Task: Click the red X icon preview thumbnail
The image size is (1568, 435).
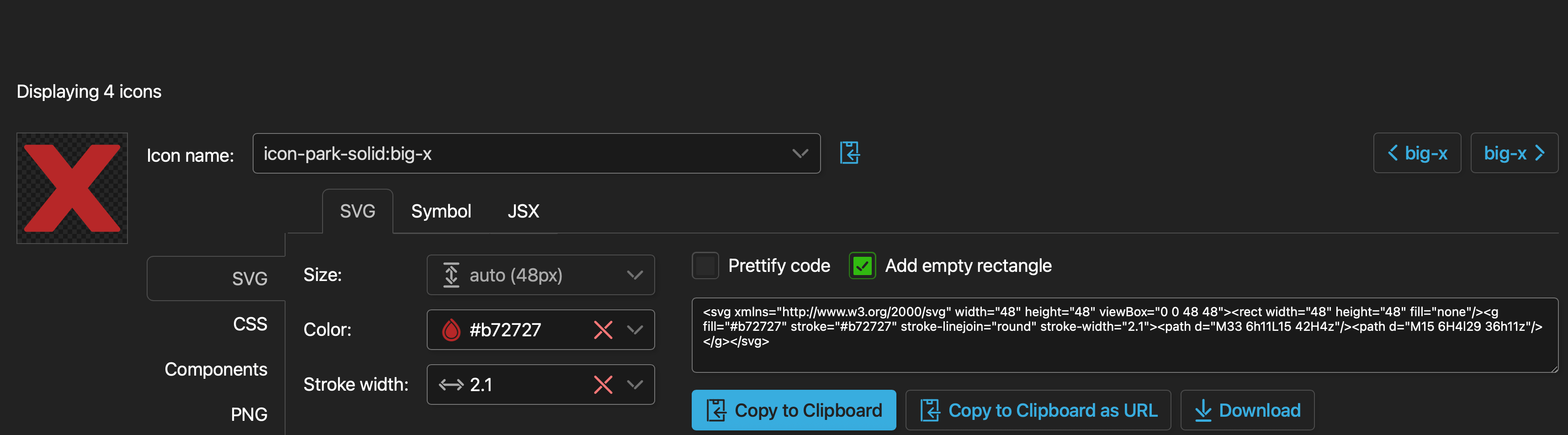Action: point(72,188)
